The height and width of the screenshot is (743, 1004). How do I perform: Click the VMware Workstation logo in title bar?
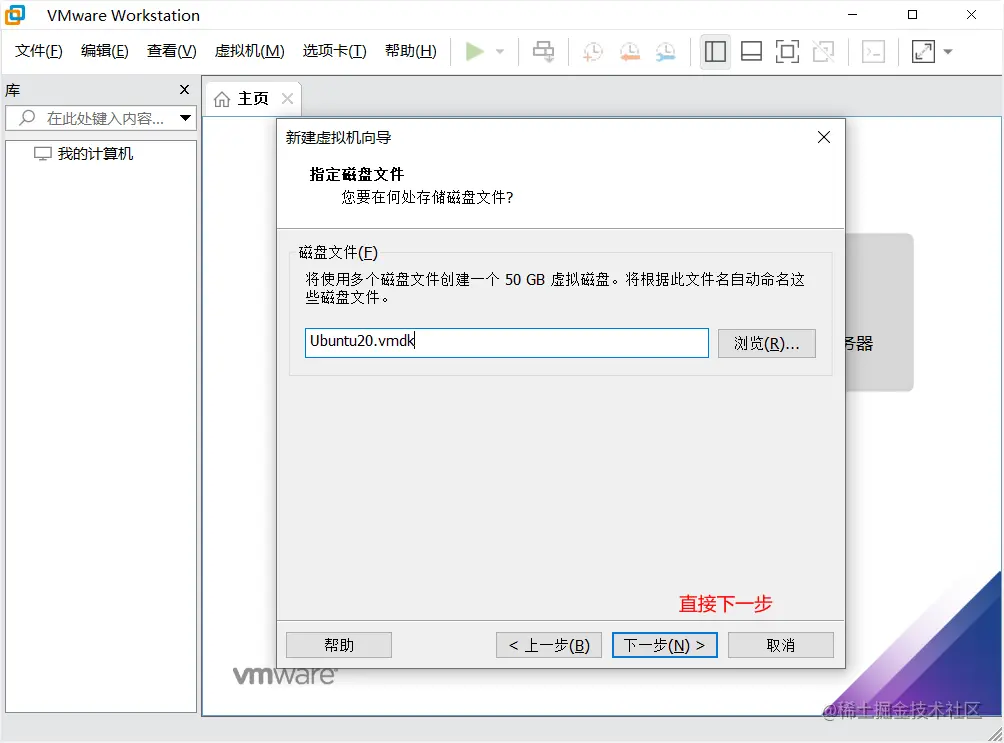[x=15, y=15]
